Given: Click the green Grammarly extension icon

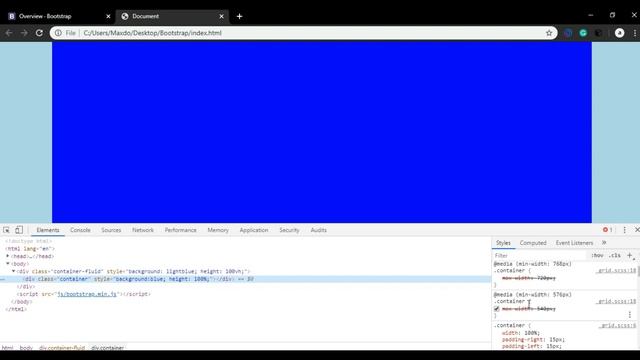Looking at the screenshot, I should pos(583,33).
